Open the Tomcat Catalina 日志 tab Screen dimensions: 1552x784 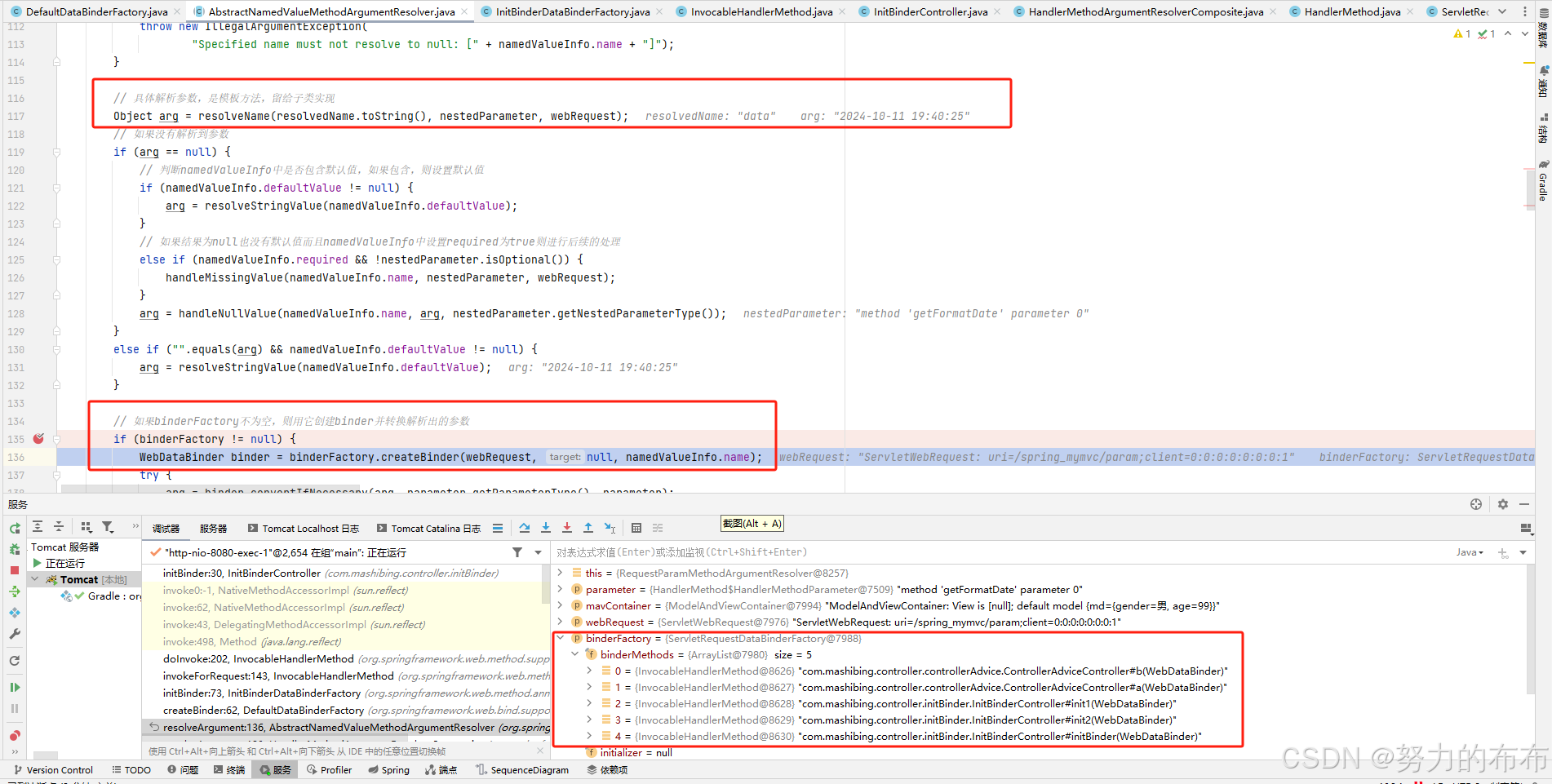tap(428, 529)
